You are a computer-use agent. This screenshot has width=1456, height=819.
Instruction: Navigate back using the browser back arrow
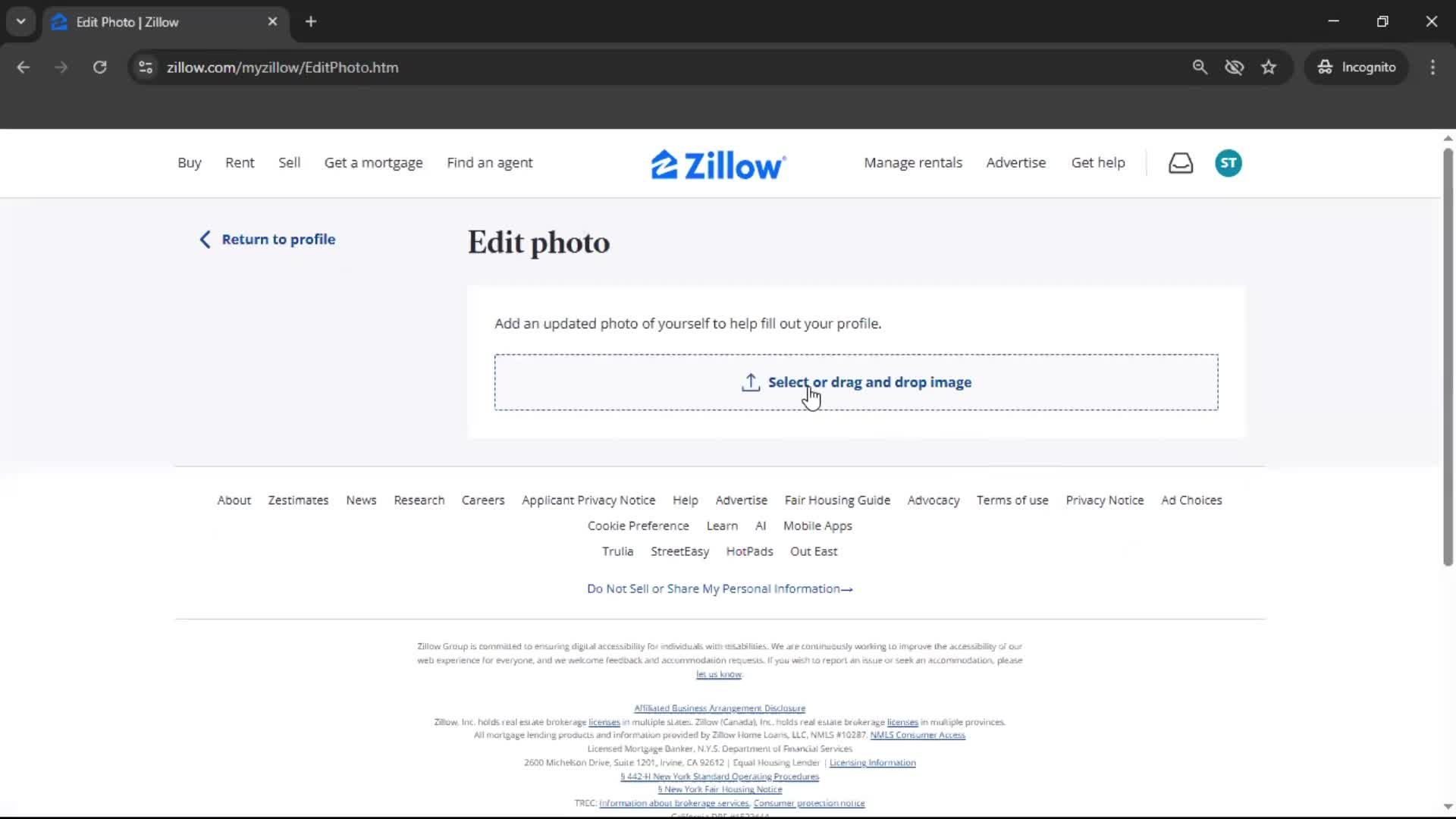pos(23,67)
